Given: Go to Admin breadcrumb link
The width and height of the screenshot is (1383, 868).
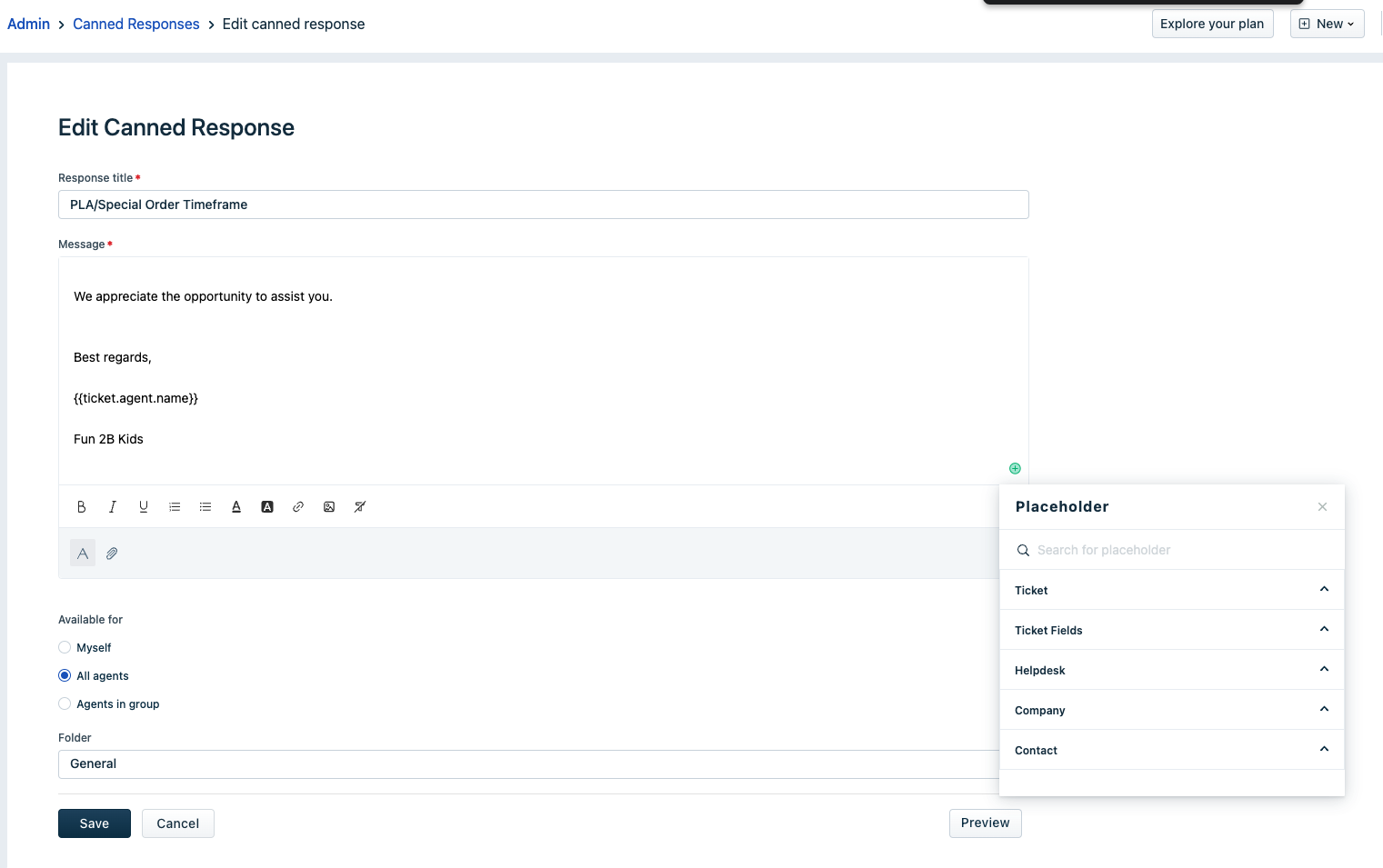Looking at the screenshot, I should point(28,24).
